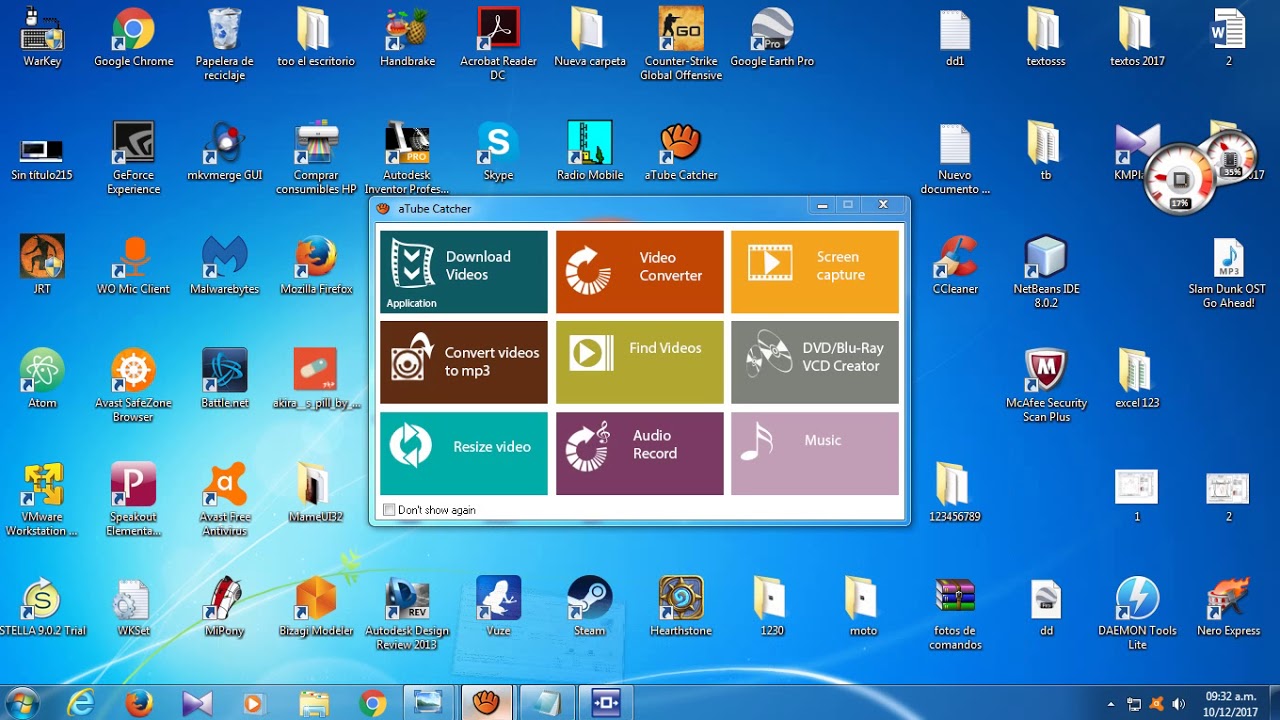This screenshot has width=1280, height=720.
Task: Select the textos 2017 folder
Action: point(1137,38)
